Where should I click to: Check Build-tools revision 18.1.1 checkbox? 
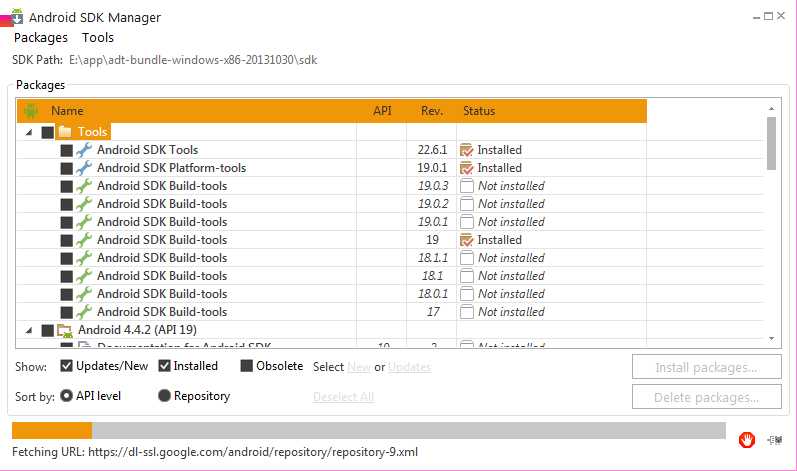67,258
